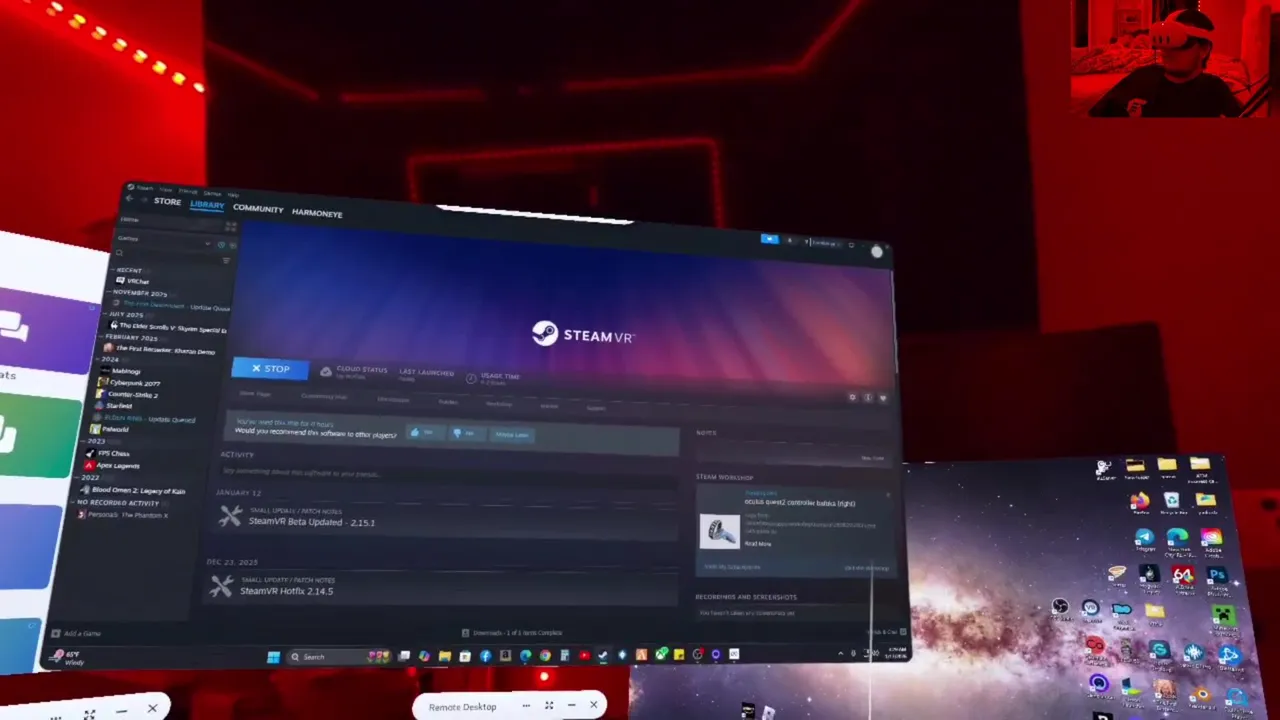Open OBS Studio shortcut on desktop
Screen dimensions: 1280x720
pos(1060,607)
